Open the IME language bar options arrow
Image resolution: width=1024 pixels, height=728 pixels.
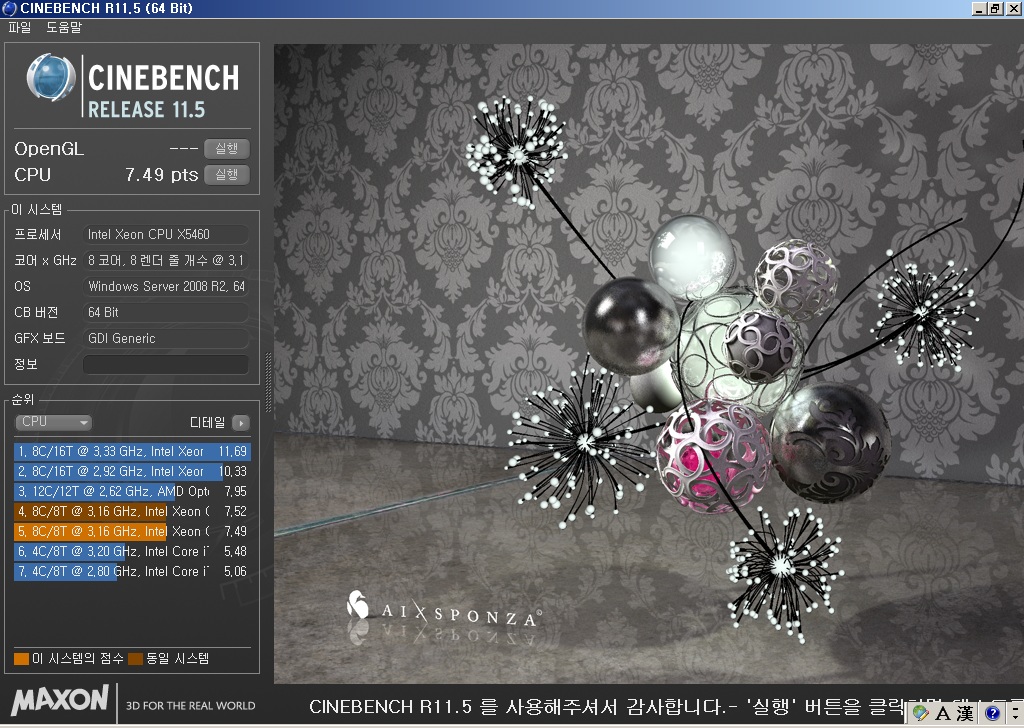pyautogui.click(x=1016, y=712)
